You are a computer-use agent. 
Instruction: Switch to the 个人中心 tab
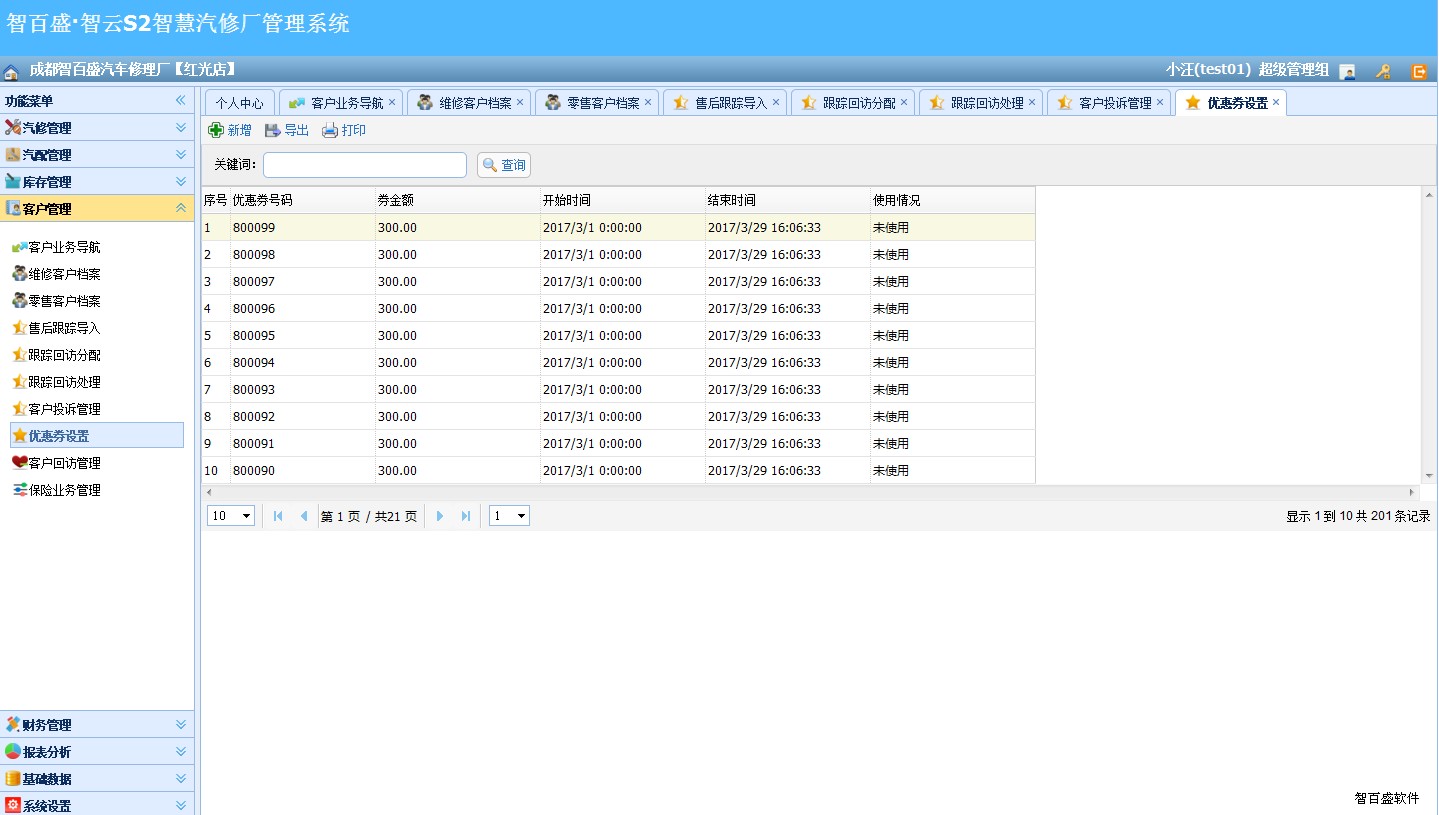(x=240, y=103)
